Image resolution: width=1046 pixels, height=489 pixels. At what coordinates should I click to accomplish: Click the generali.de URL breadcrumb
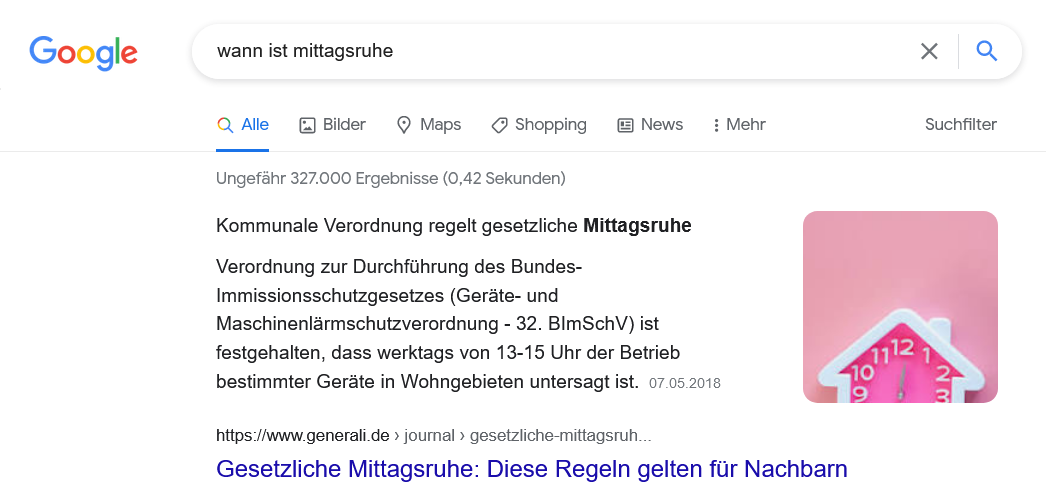434,436
